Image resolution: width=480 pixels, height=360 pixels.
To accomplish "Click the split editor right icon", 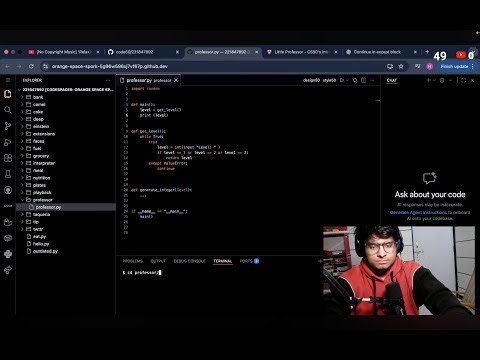I will [x=364, y=80].
